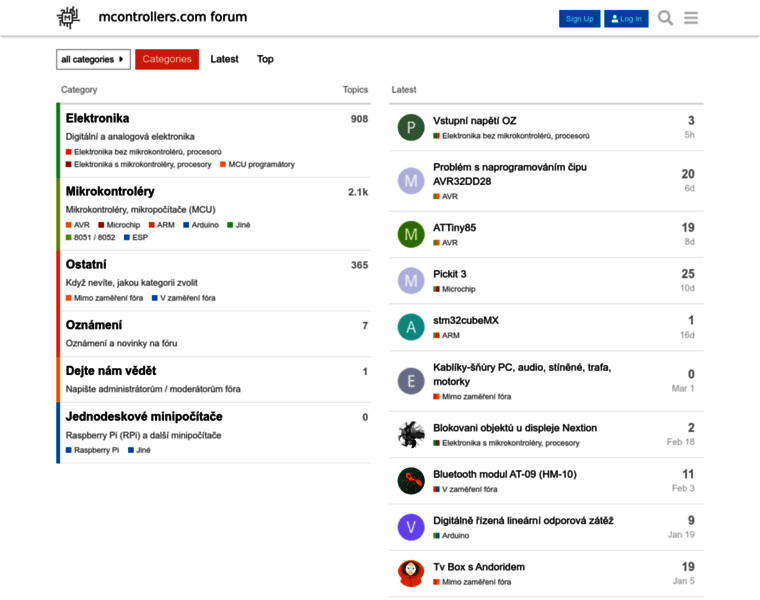Screen dimensions: 760x600
Task: Open the Microchip subcategory under Mikrokontroléry
Action: [119, 225]
